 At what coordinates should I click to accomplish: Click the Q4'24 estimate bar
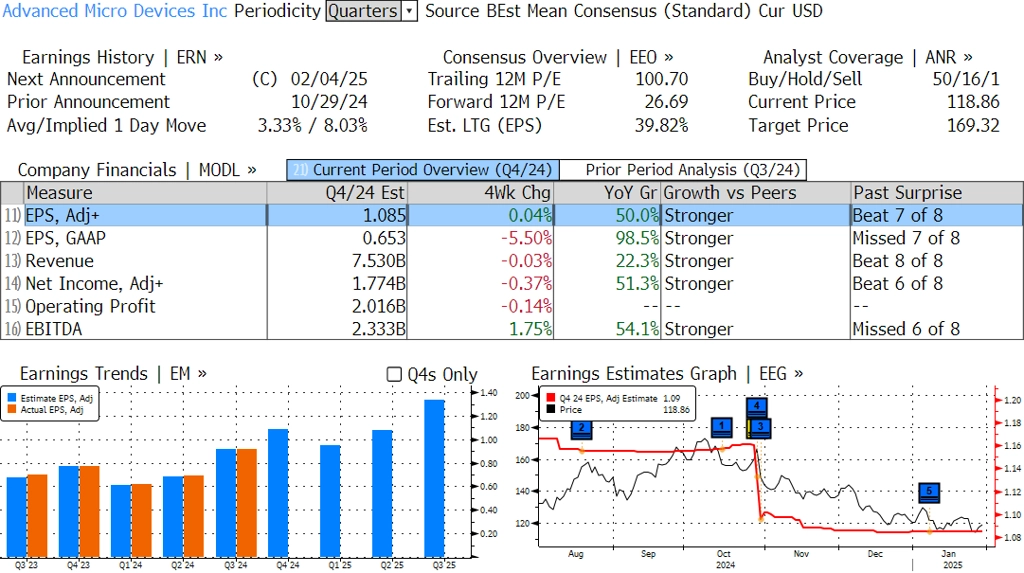tap(278, 493)
